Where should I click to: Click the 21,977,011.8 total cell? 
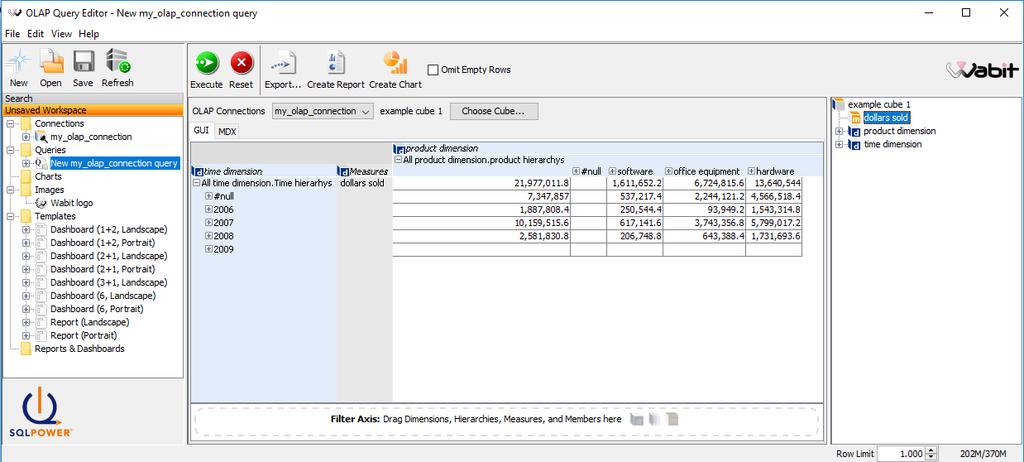481,184
